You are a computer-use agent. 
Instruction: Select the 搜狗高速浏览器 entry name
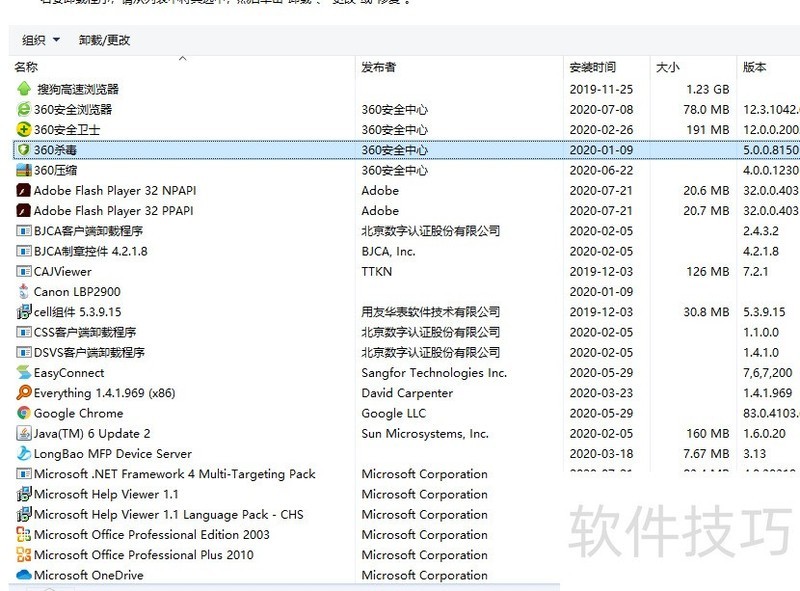pos(78,89)
